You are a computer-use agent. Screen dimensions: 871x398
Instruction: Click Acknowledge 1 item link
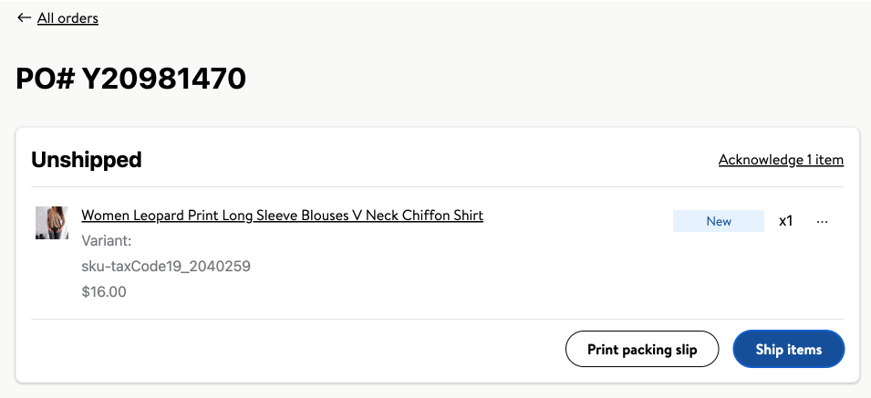(x=781, y=160)
